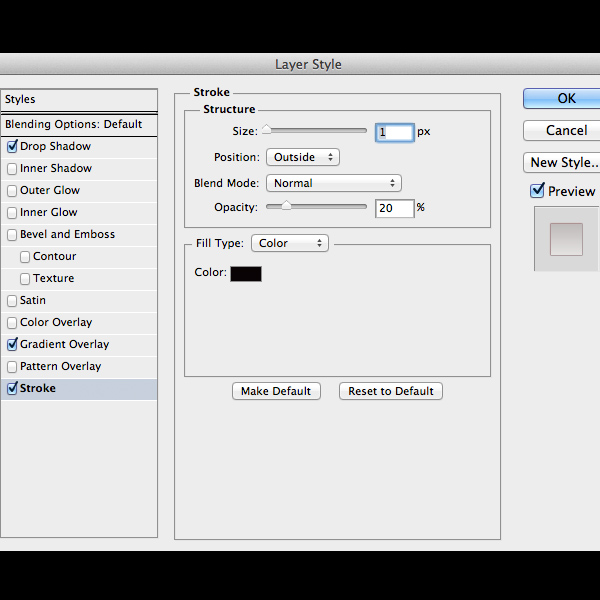The width and height of the screenshot is (600, 600).
Task: Uncheck the Stroke checkbox
Action: point(12,388)
